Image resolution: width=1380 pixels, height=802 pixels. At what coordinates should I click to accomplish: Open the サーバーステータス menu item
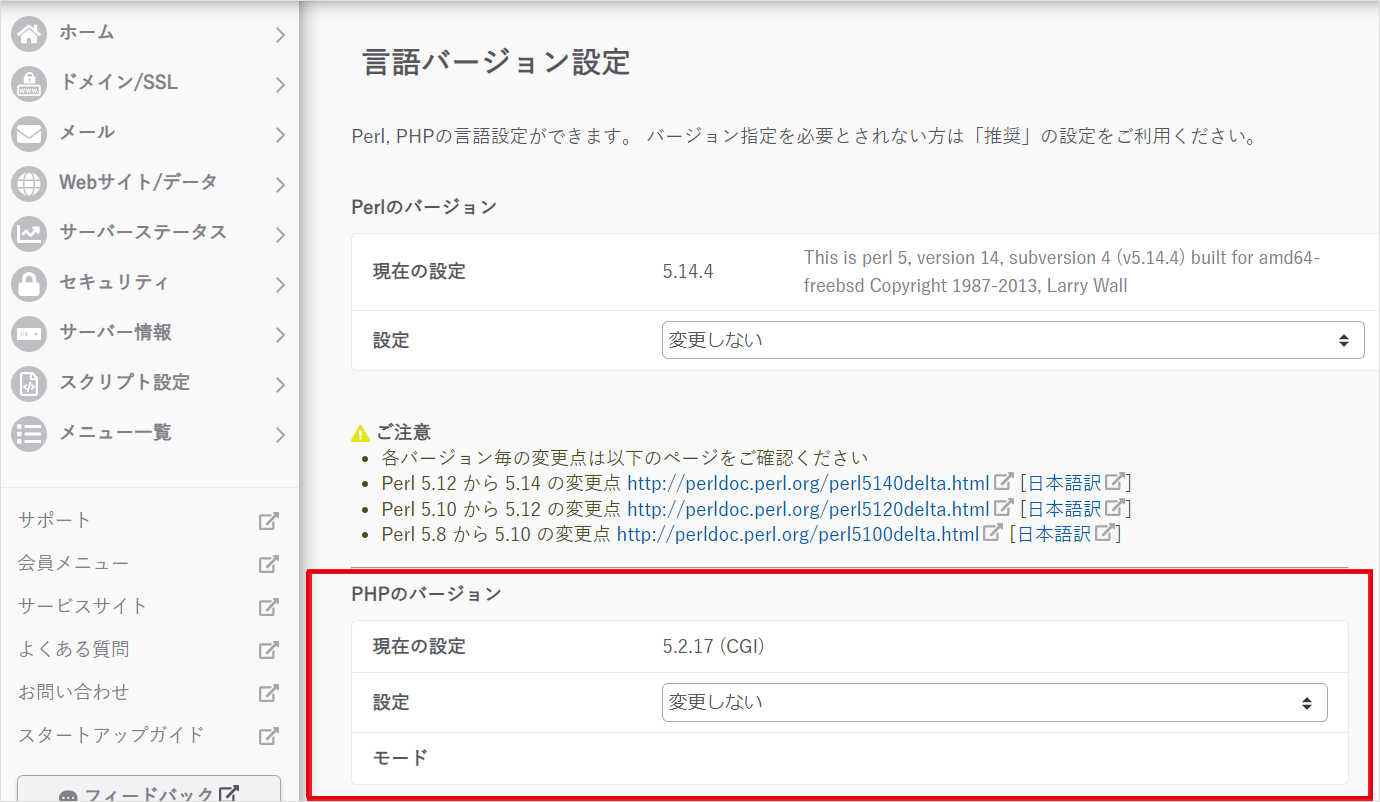[142, 232]
